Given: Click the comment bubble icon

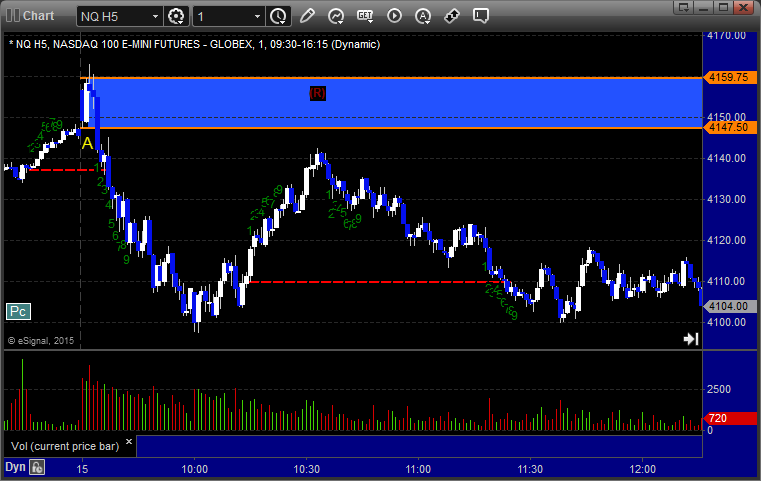Looking at the screenshot, I should [x=481, y=16].
